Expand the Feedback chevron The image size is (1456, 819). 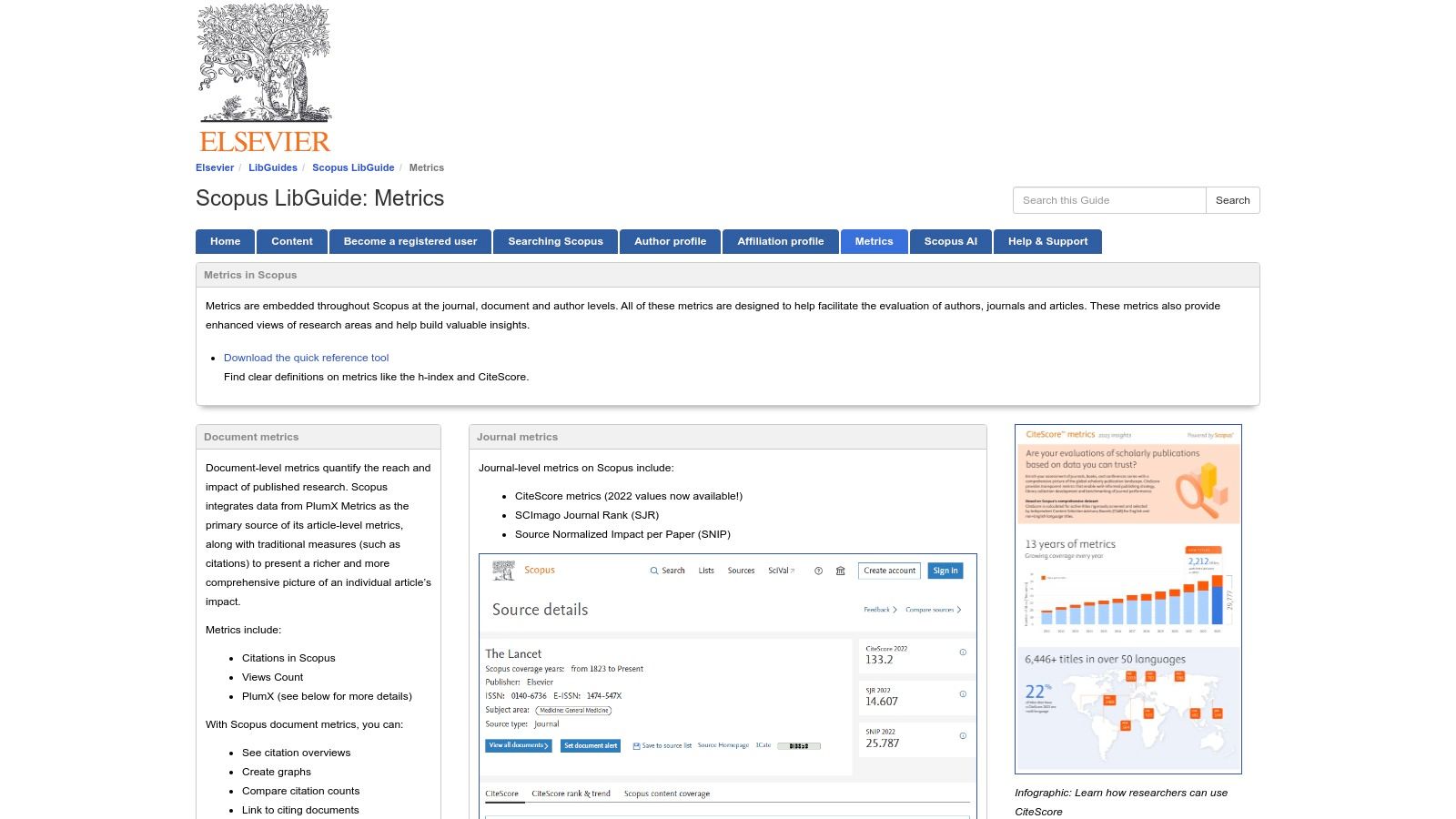pyautogui.click(x=894, y=610)
